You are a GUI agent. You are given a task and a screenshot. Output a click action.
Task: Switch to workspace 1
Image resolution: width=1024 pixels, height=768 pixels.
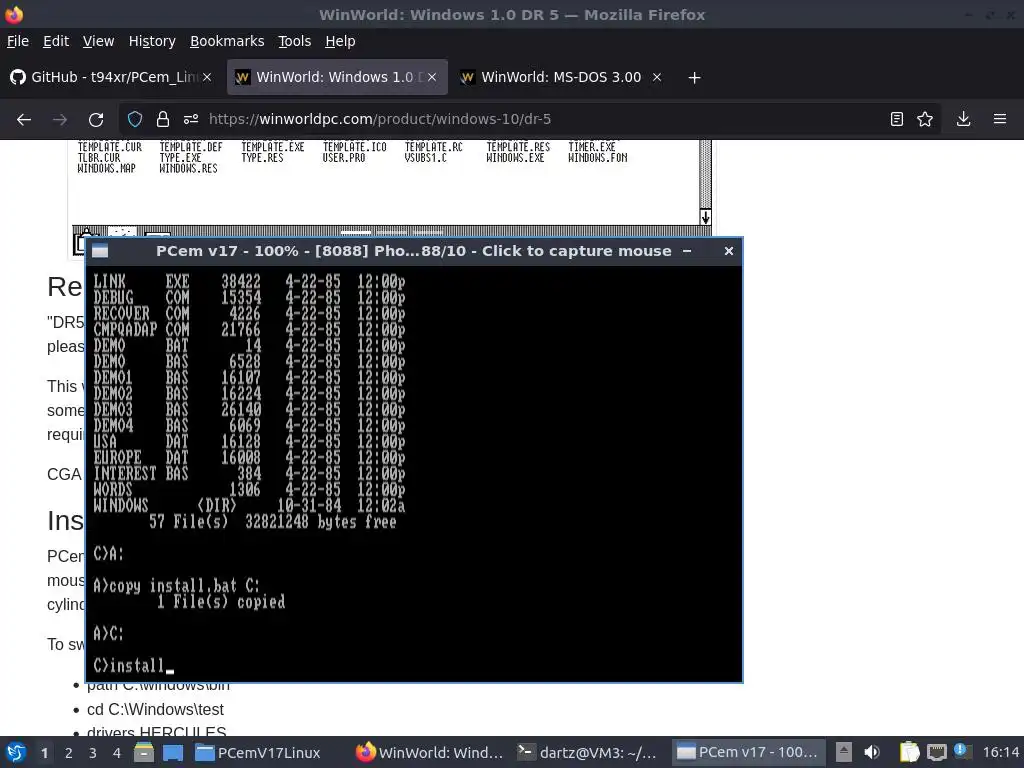coord(44,753)
